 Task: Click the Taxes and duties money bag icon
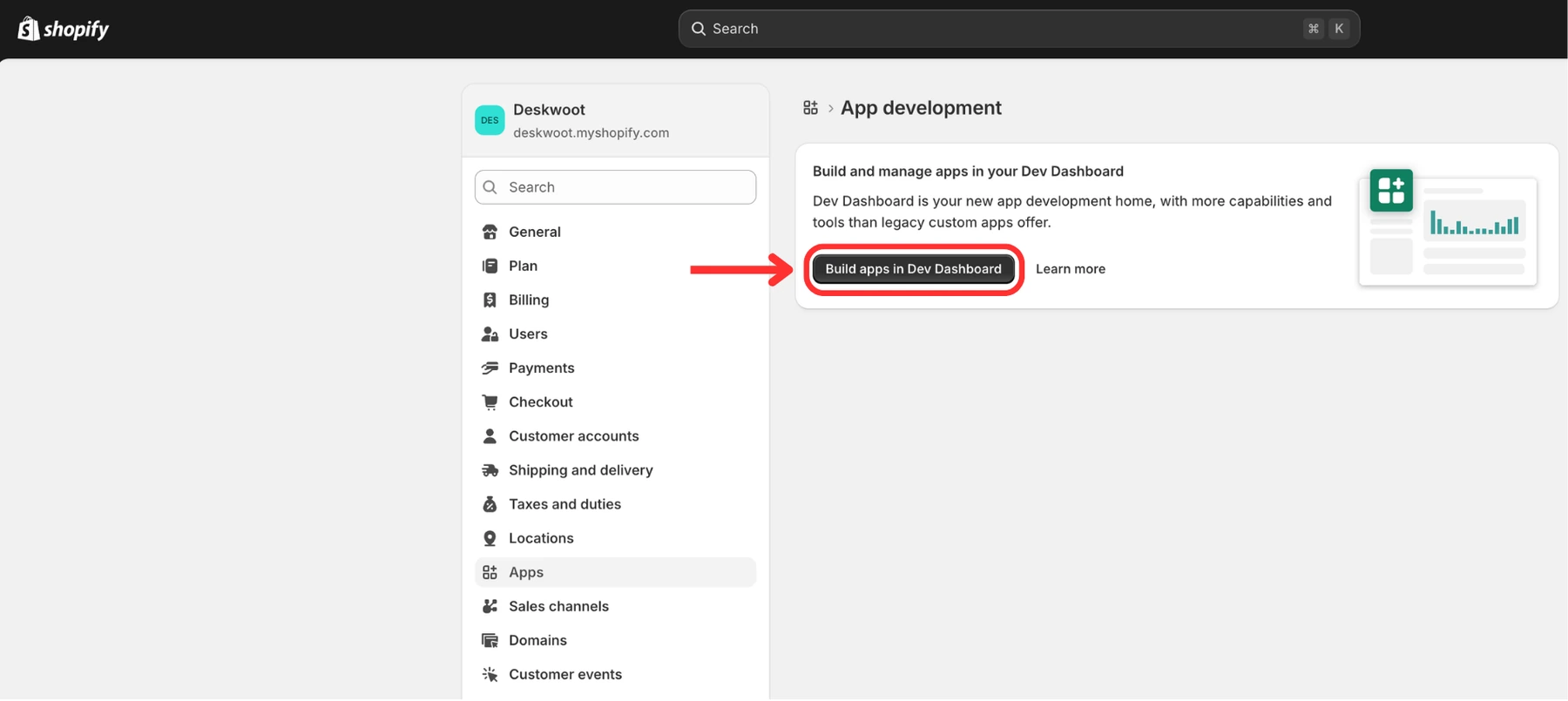pyautogui.click(x=490, y=503)
